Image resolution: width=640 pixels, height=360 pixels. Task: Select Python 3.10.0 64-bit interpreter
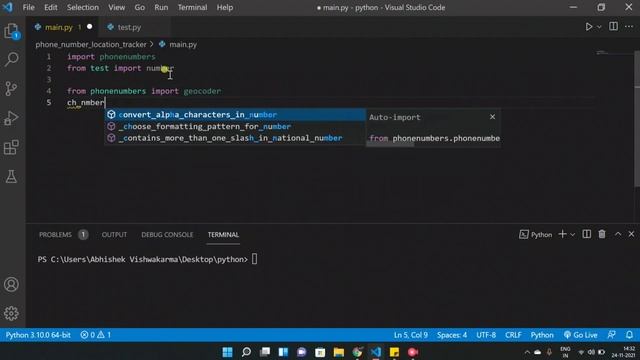click(x=38, y=335)
